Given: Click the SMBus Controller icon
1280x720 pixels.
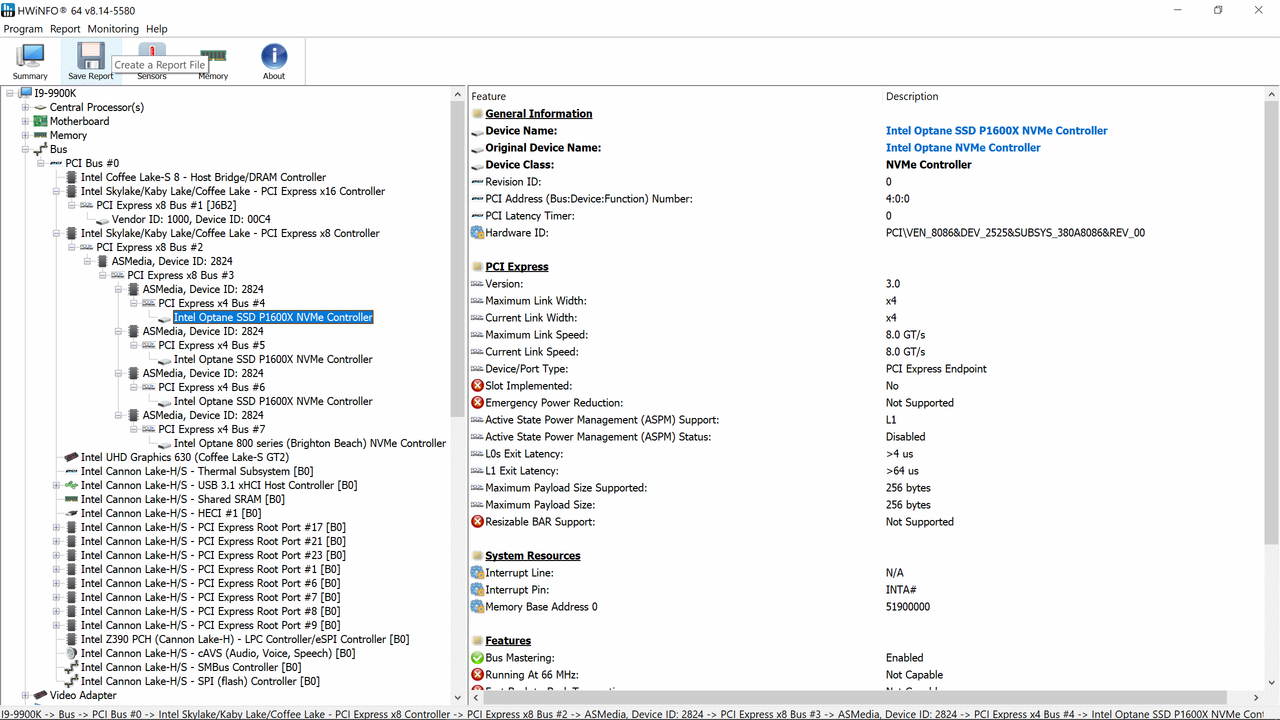Looking at the screenshot, I should (x=71, y=667).
